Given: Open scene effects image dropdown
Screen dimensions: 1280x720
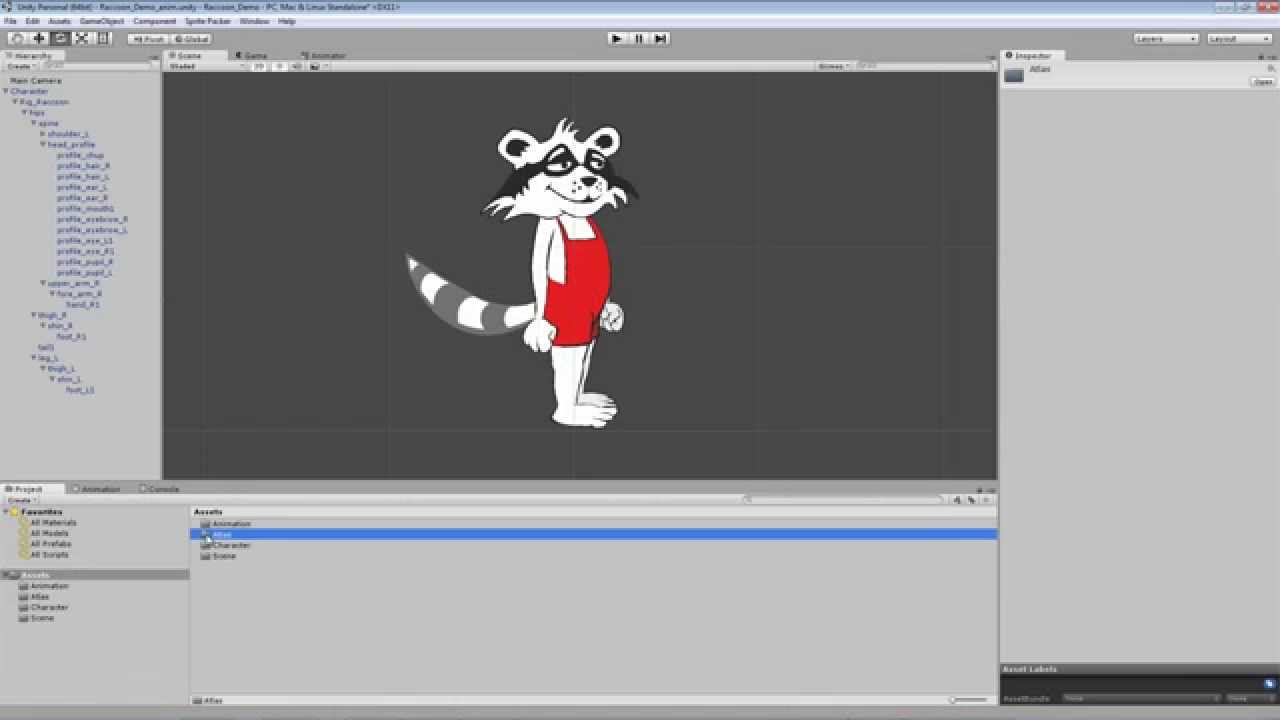Looking at the screenshot, I should 317,66.
